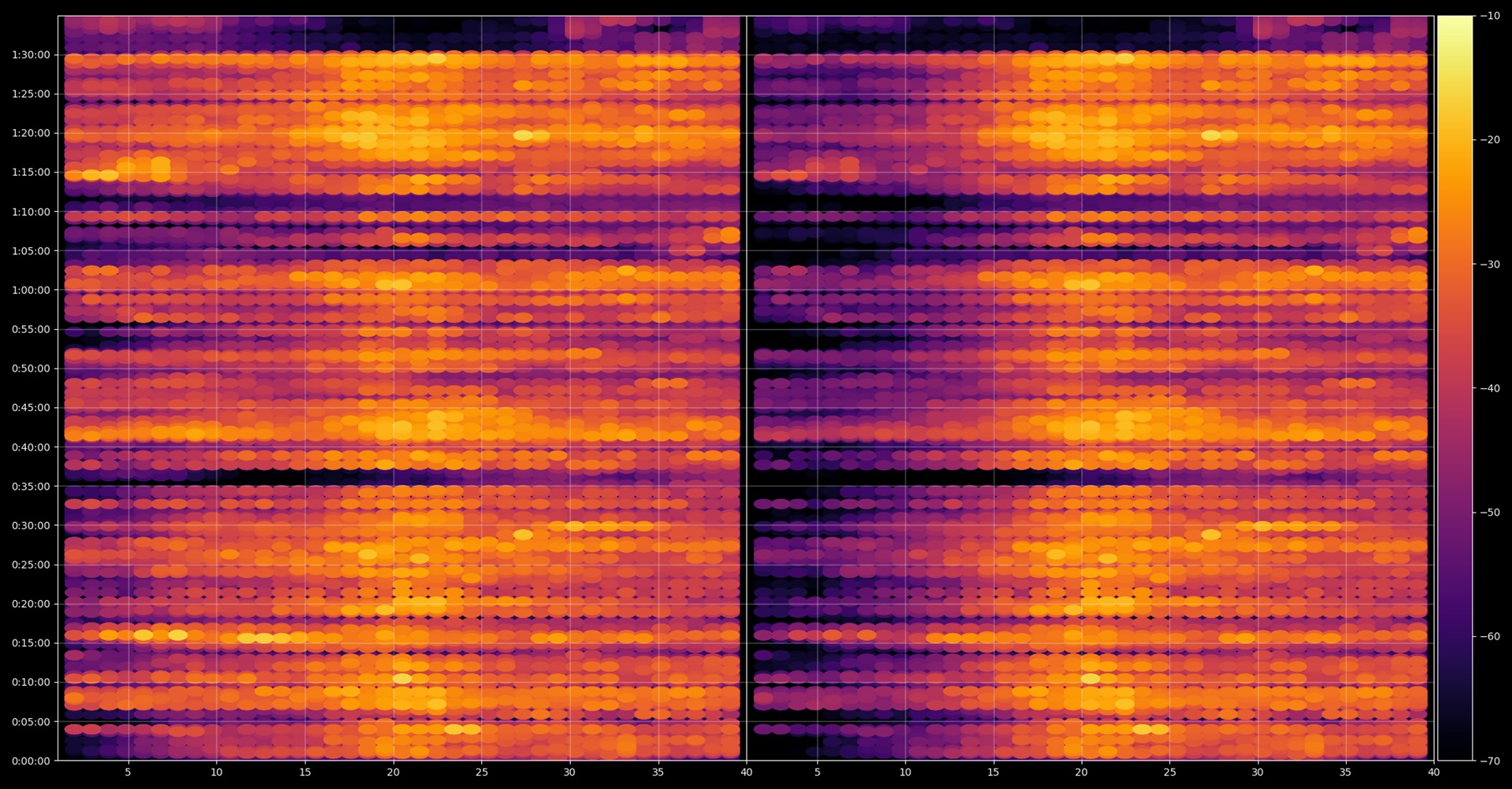The width and height of the screenshot is (1512, 789).
Task: Select the 0:25:00 time axis label
Action: [x=31, y=565]
